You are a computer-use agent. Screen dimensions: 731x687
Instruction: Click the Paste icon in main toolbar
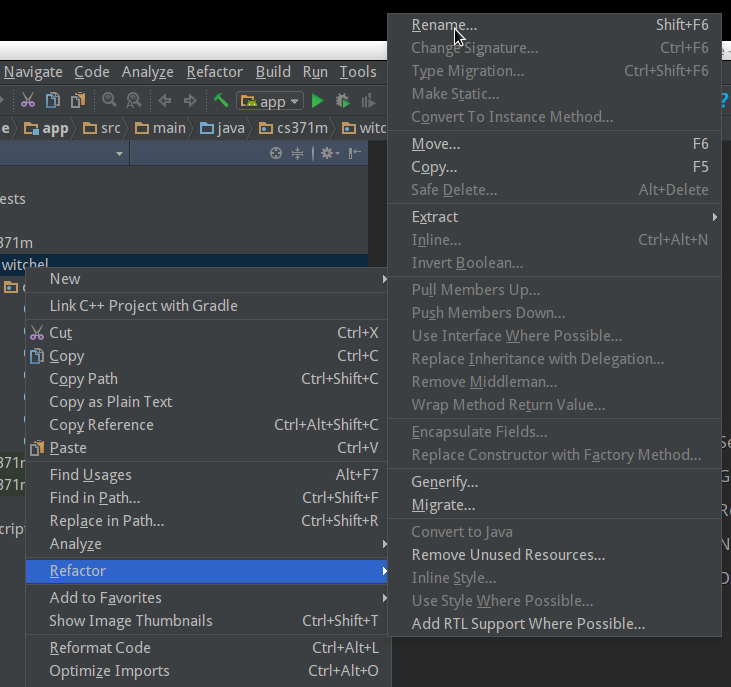pyautogui.click(x=77, y=100)
